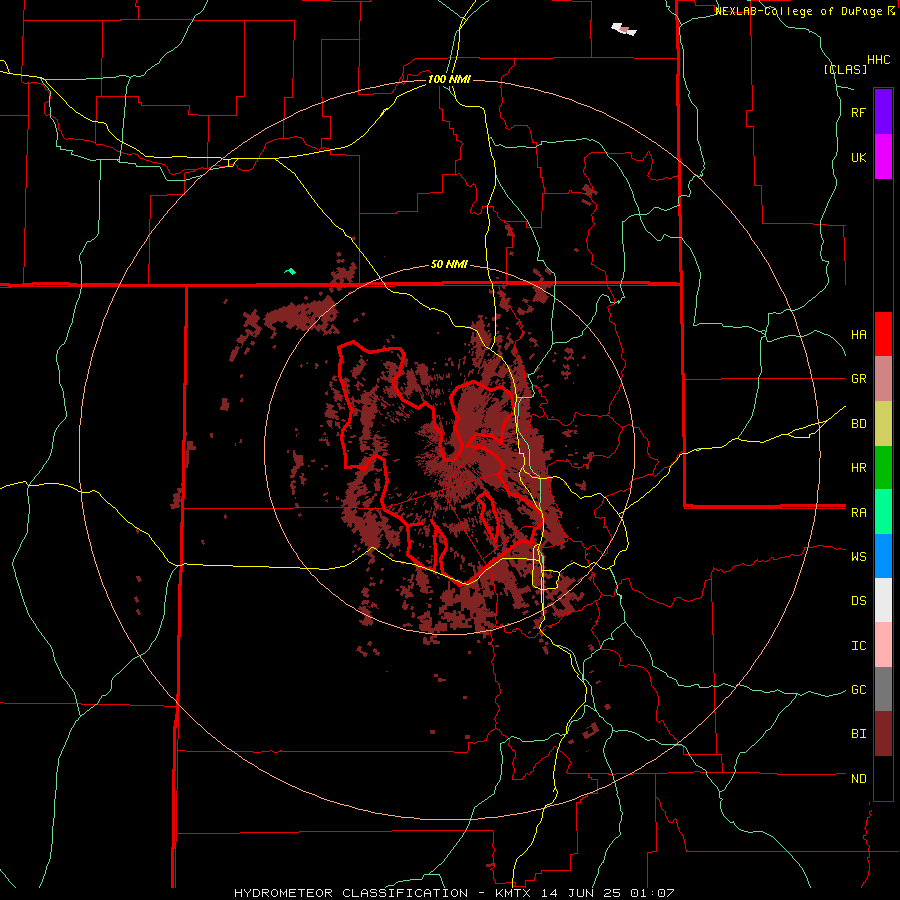Click the IC legend label
Viewport: 900px width, 900px height.
[x=859, y=646]
